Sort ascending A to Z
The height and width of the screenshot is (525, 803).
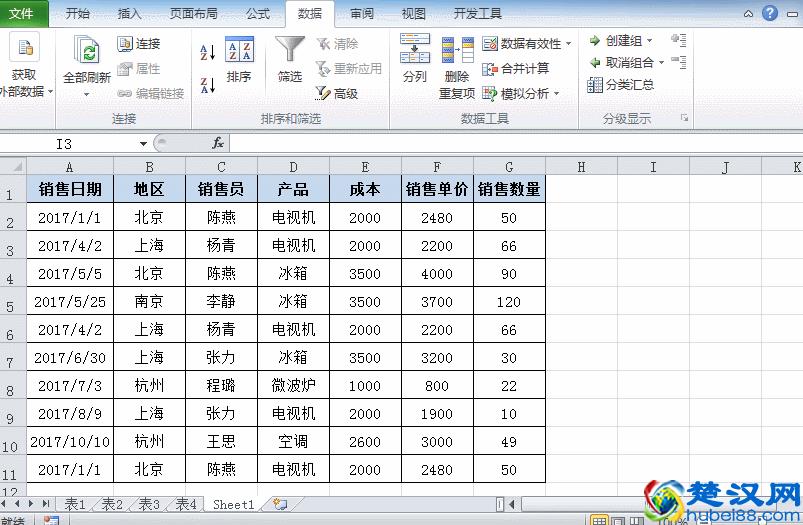coord(207,52)
